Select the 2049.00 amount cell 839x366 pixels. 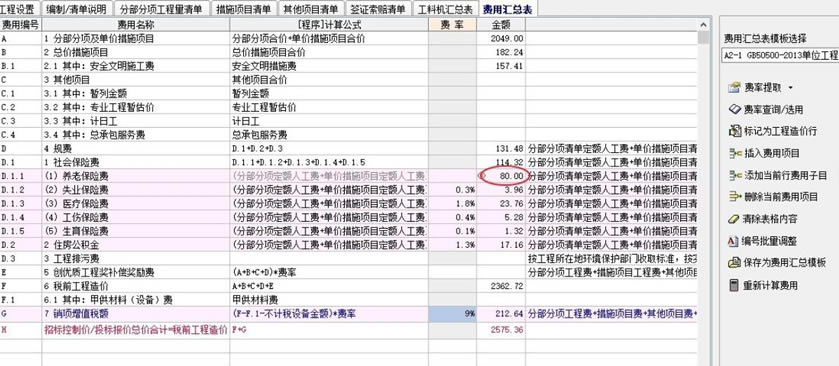(501, 39)
